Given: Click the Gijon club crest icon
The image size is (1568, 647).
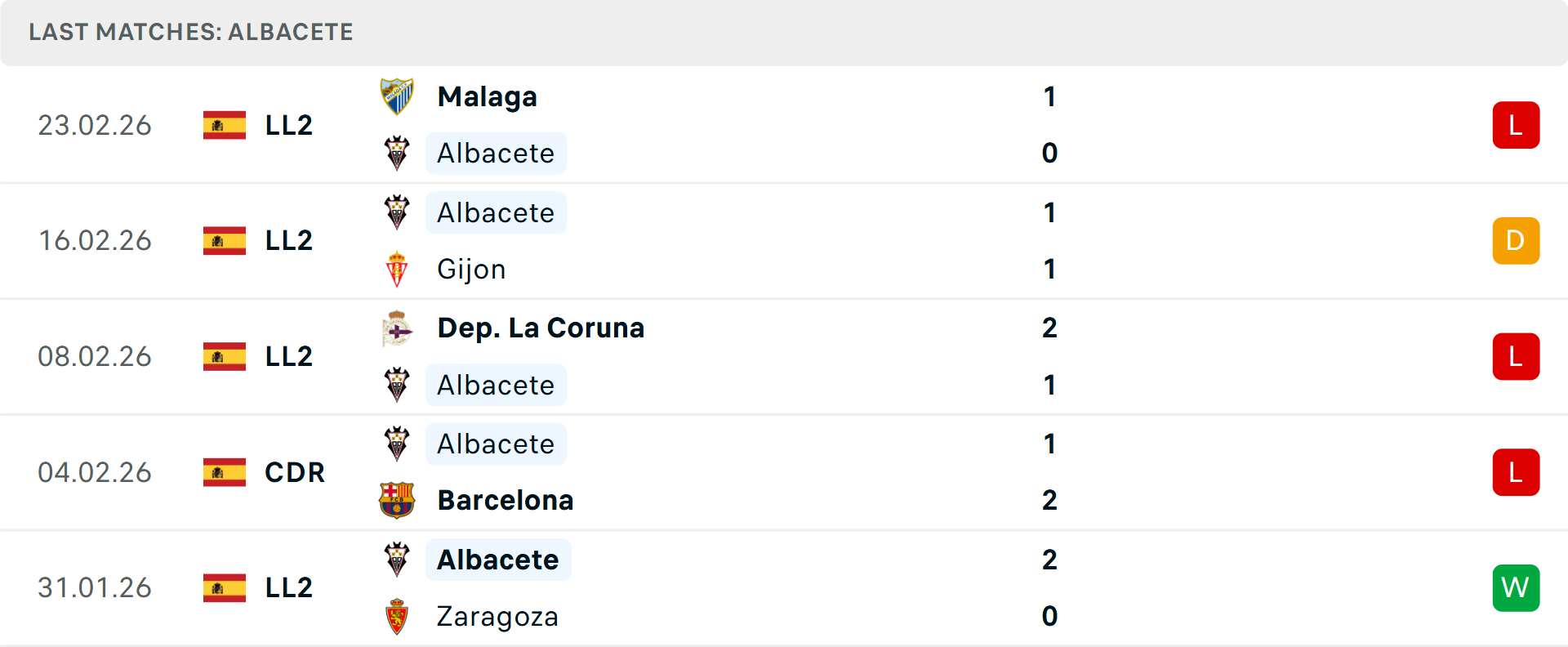Looking at the screenshot, I should click(x=397, y=269).
